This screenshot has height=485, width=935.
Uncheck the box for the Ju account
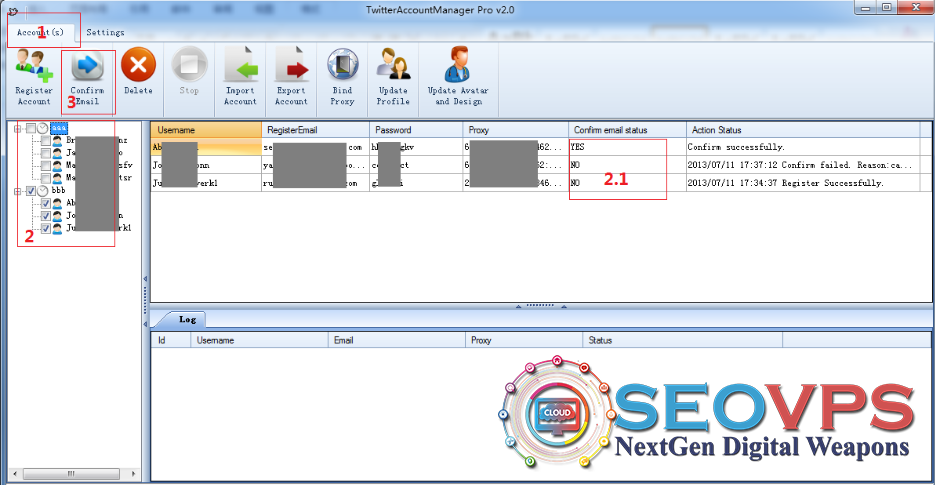click(45, 228)
